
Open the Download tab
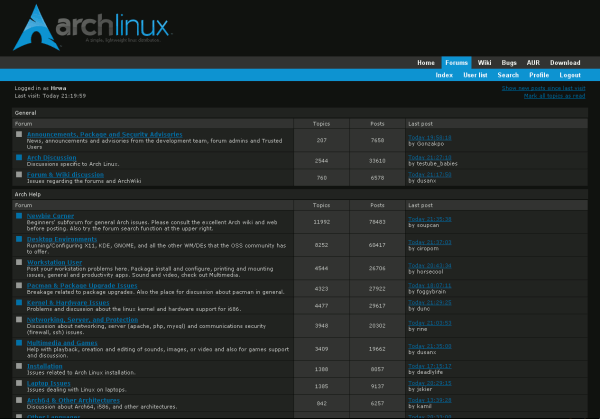(x=565, y=63)
